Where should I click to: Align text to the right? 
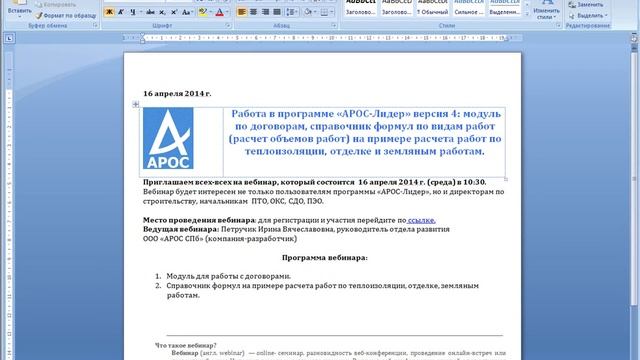pyautogui.click(x=265, y=12)
